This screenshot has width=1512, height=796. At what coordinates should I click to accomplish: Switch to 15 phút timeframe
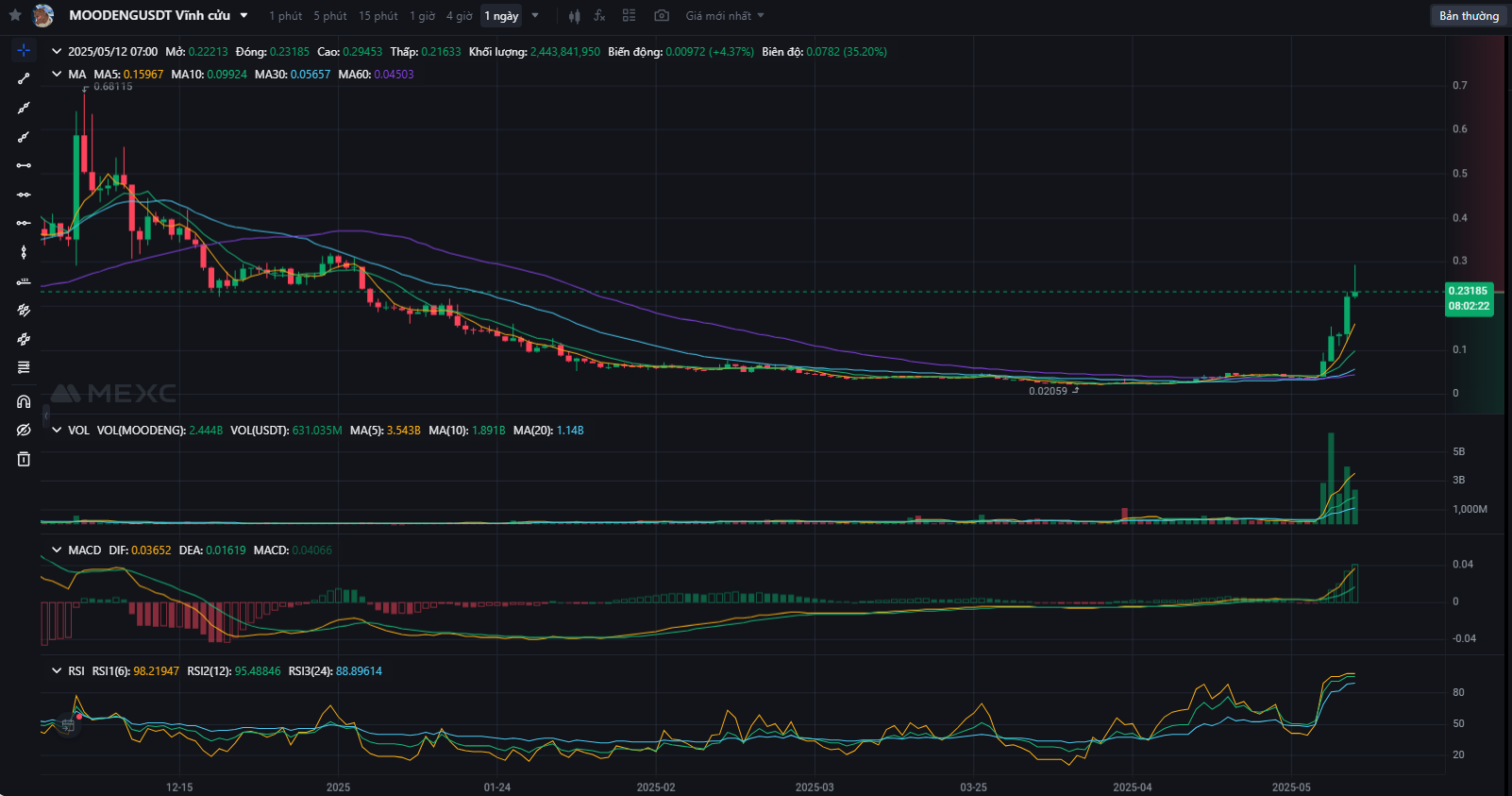(378, 16)
